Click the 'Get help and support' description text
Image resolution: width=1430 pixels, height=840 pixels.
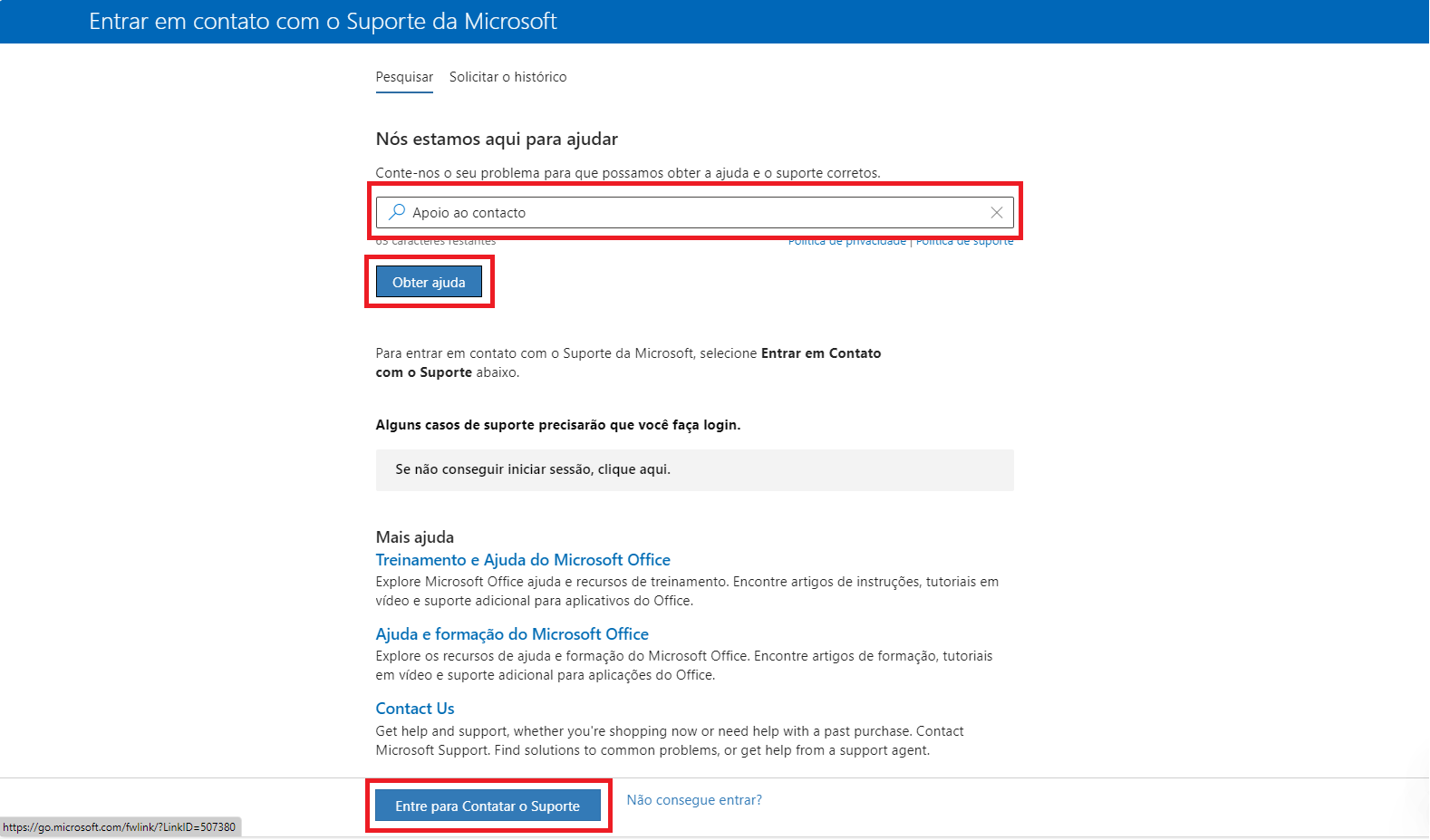pos(670,740)
